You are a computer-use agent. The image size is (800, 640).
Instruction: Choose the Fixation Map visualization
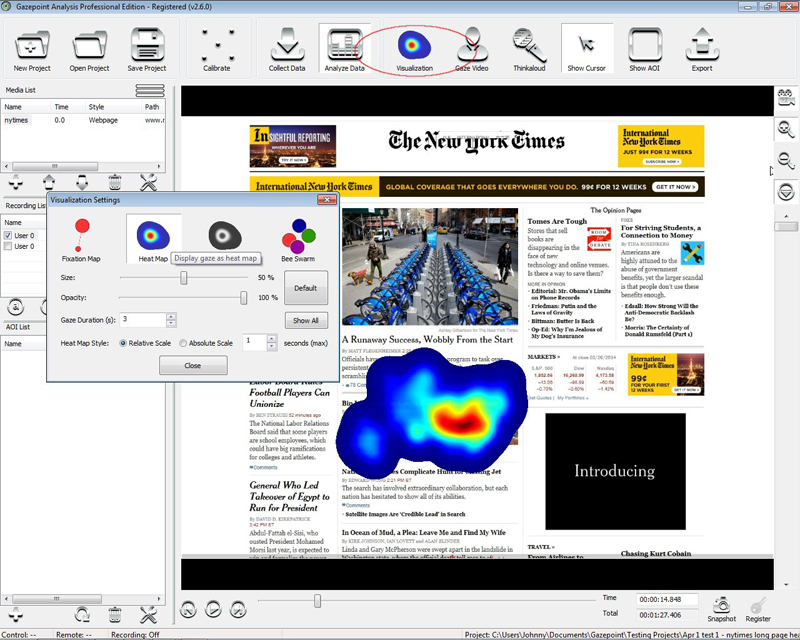[81, 240]
